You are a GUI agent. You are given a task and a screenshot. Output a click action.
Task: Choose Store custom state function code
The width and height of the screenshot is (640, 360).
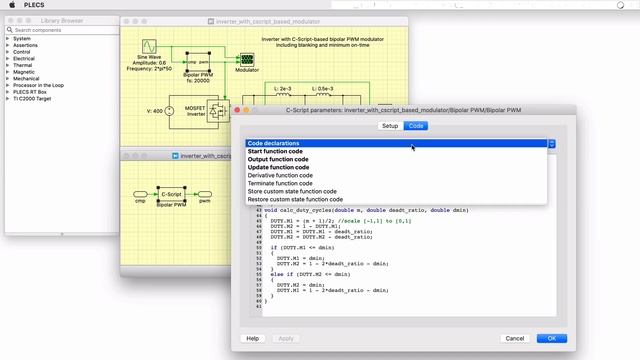pyautogui.click(x=396, y=191)
